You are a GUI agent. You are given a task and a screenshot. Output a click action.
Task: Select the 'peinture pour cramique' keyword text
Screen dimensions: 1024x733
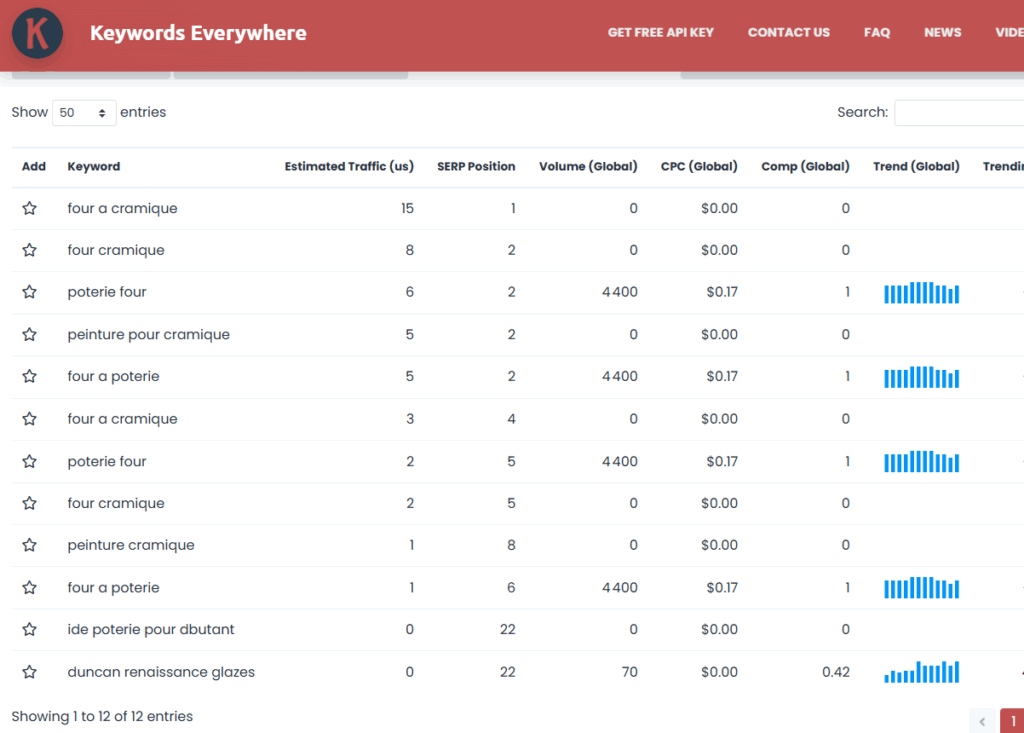point(148,334)
